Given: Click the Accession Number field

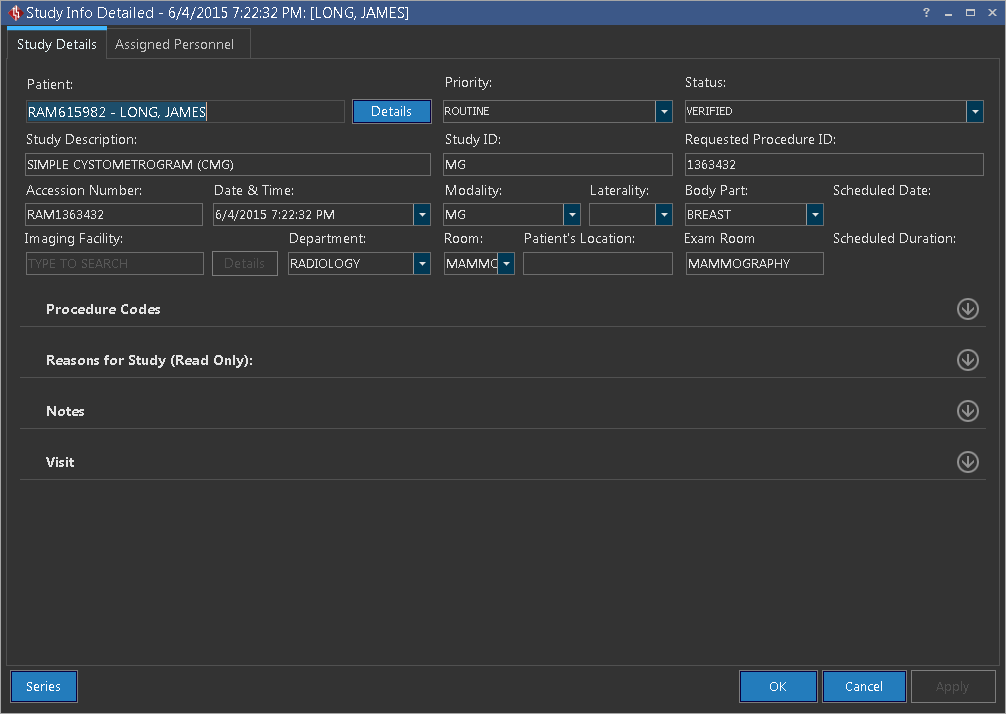Looking at the screenshot, I should coord(113,215).
